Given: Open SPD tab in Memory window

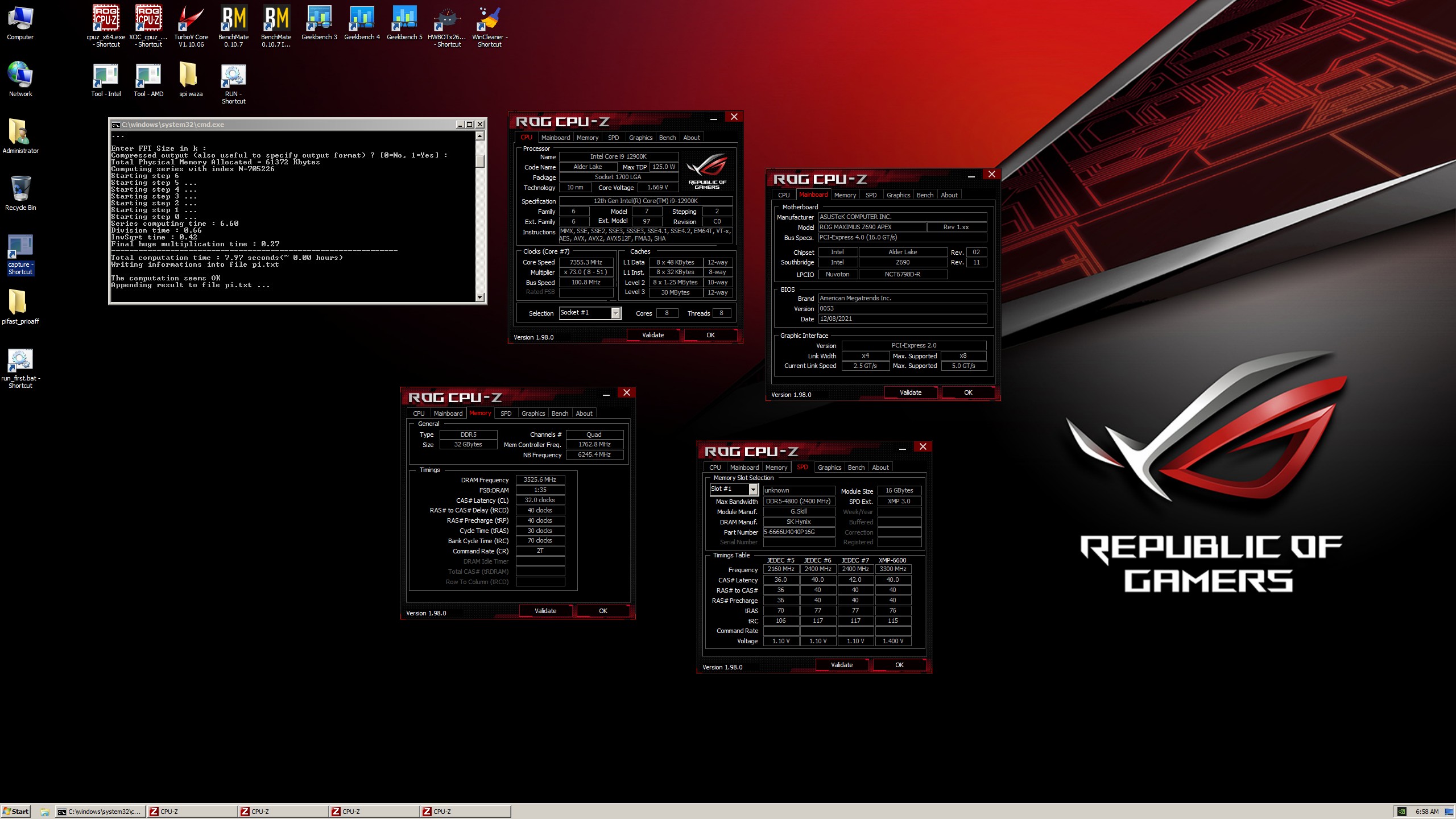Looking at the screenshot, I should click(506, 413).
